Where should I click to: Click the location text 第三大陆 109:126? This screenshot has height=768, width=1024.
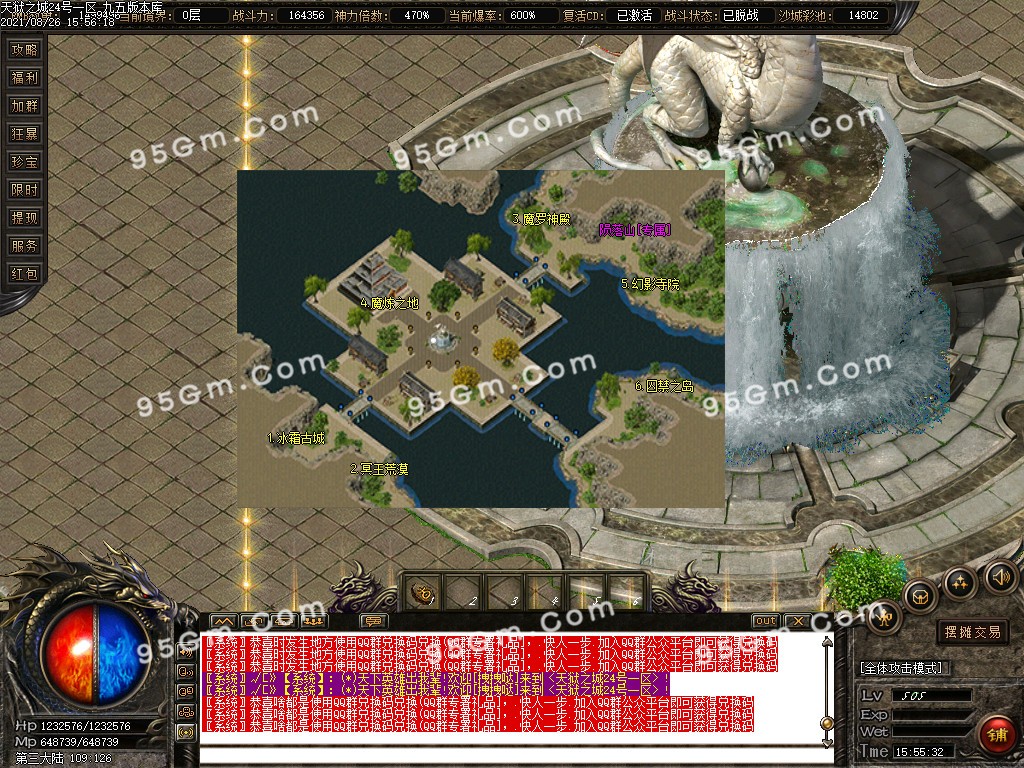[63, 758]
